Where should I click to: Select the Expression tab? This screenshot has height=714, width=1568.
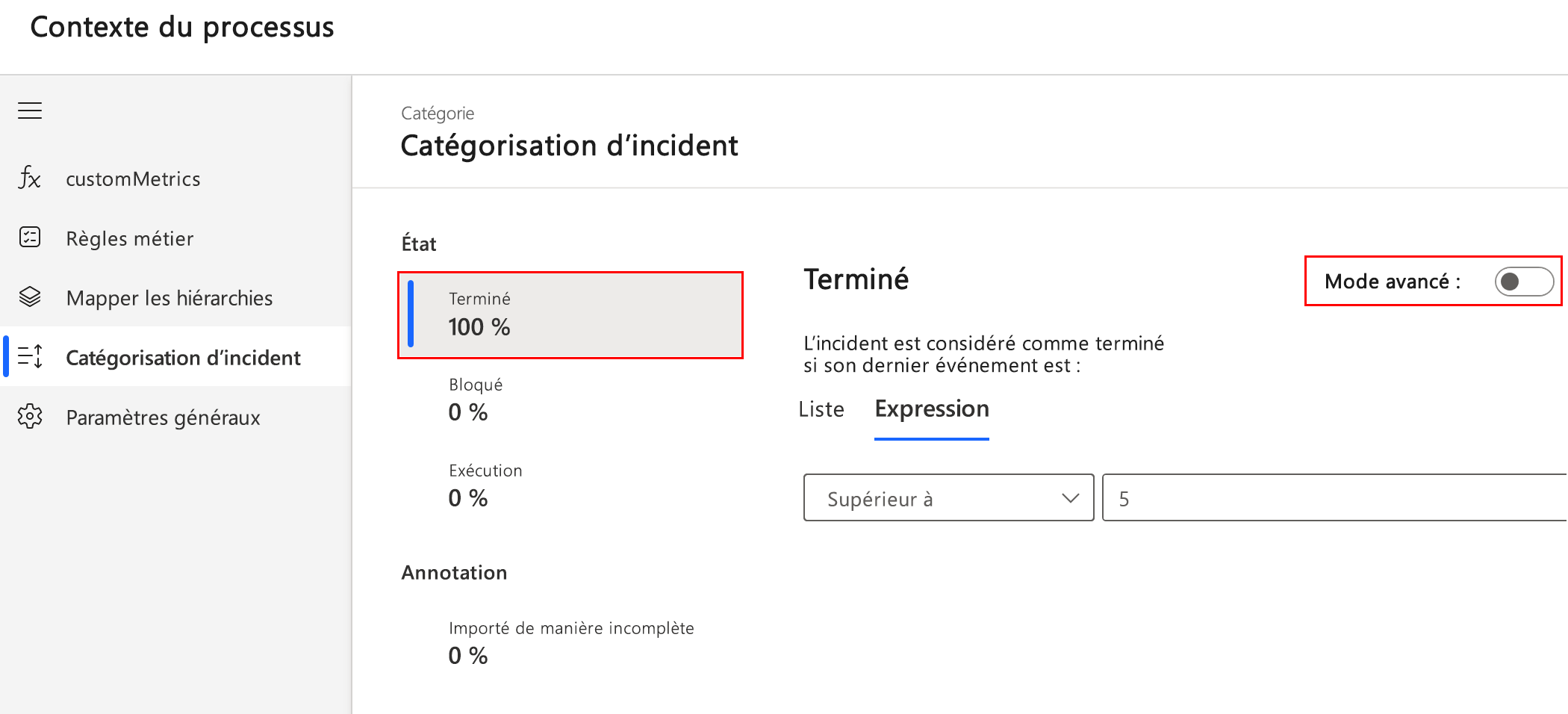pyautogui.click(x=931, y=409)
